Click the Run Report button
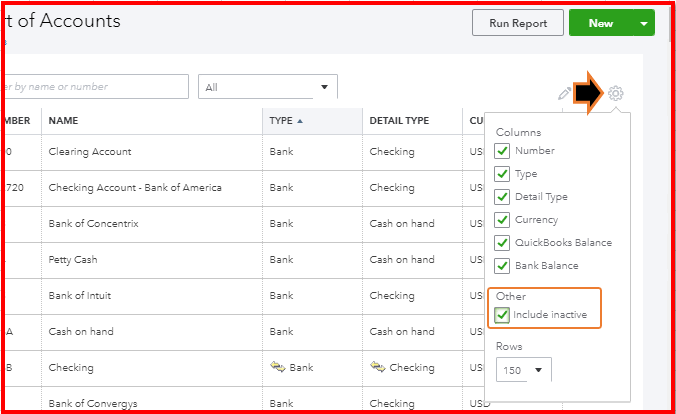676x414 pixels. pyautogui.click(x=517, y=23)
